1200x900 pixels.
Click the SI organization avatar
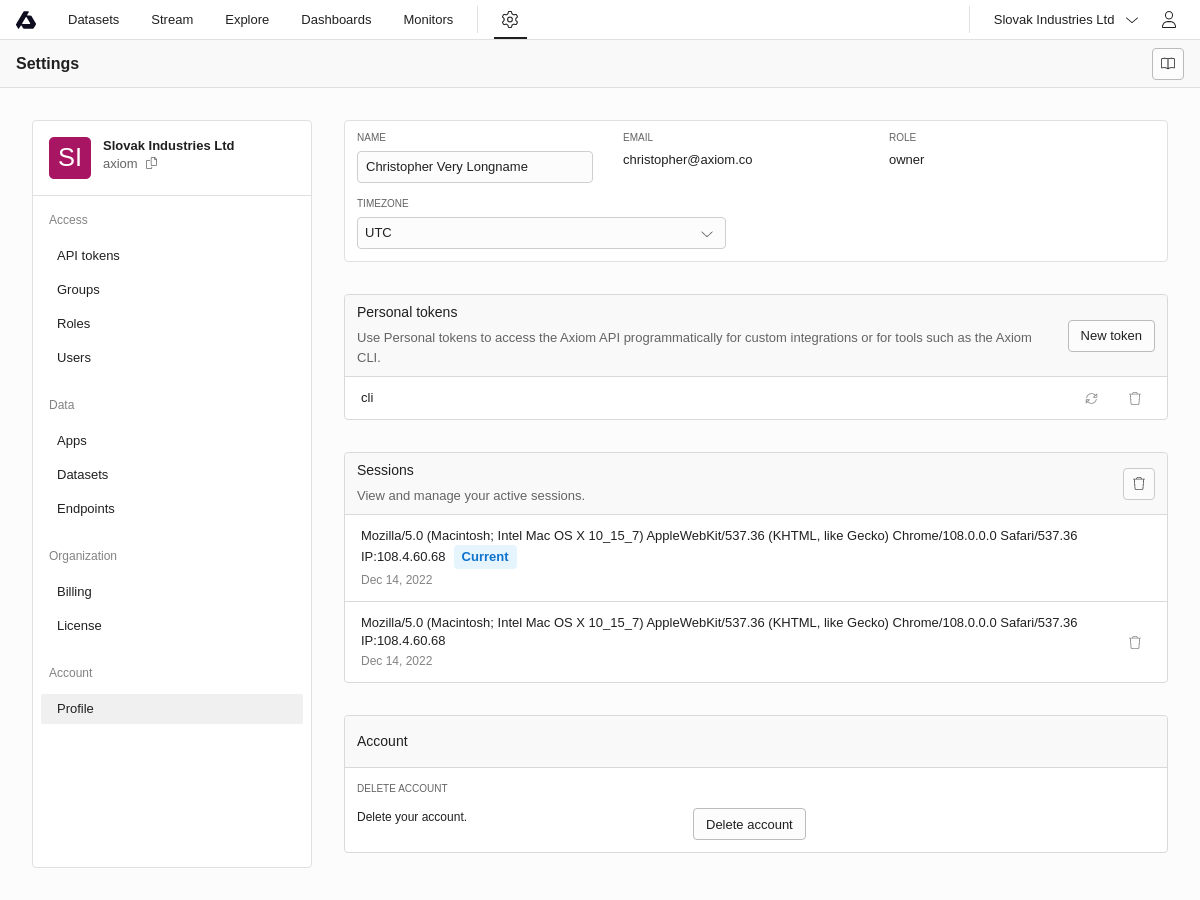tap(70, 158)
